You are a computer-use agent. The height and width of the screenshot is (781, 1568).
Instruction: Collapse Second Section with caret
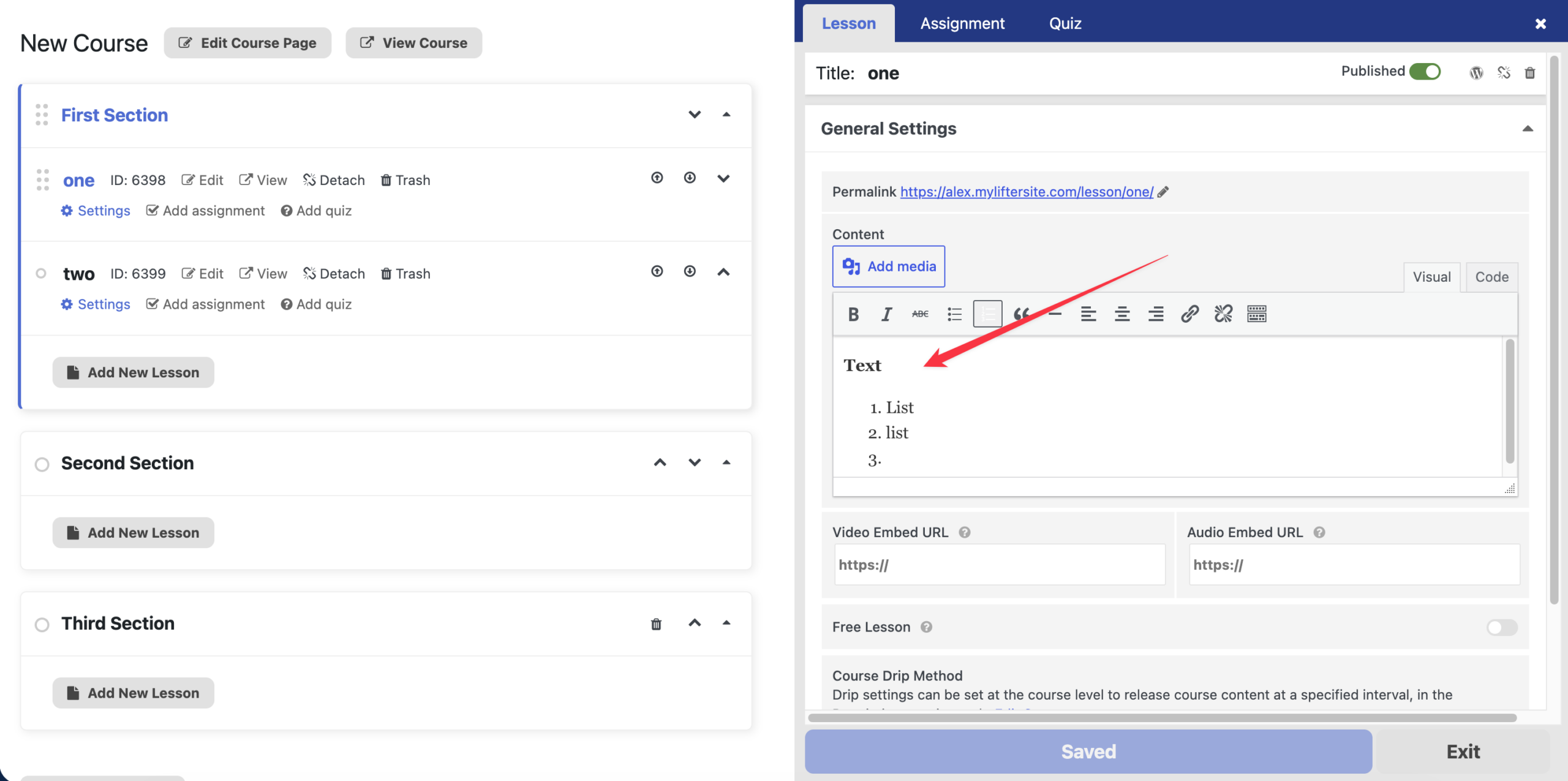coord(726,462)
